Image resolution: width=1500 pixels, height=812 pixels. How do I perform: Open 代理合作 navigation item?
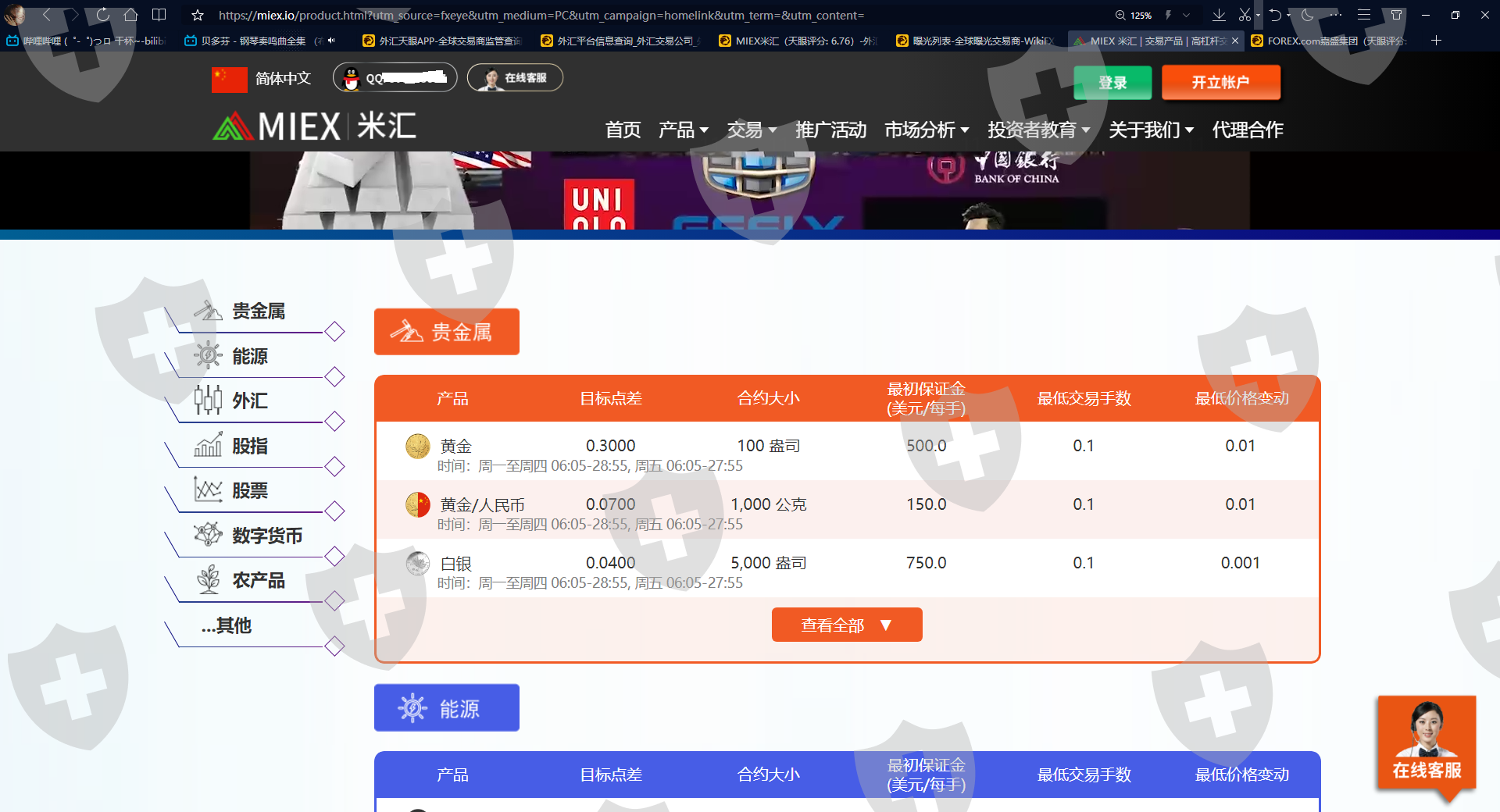(x=1248, y=130)
